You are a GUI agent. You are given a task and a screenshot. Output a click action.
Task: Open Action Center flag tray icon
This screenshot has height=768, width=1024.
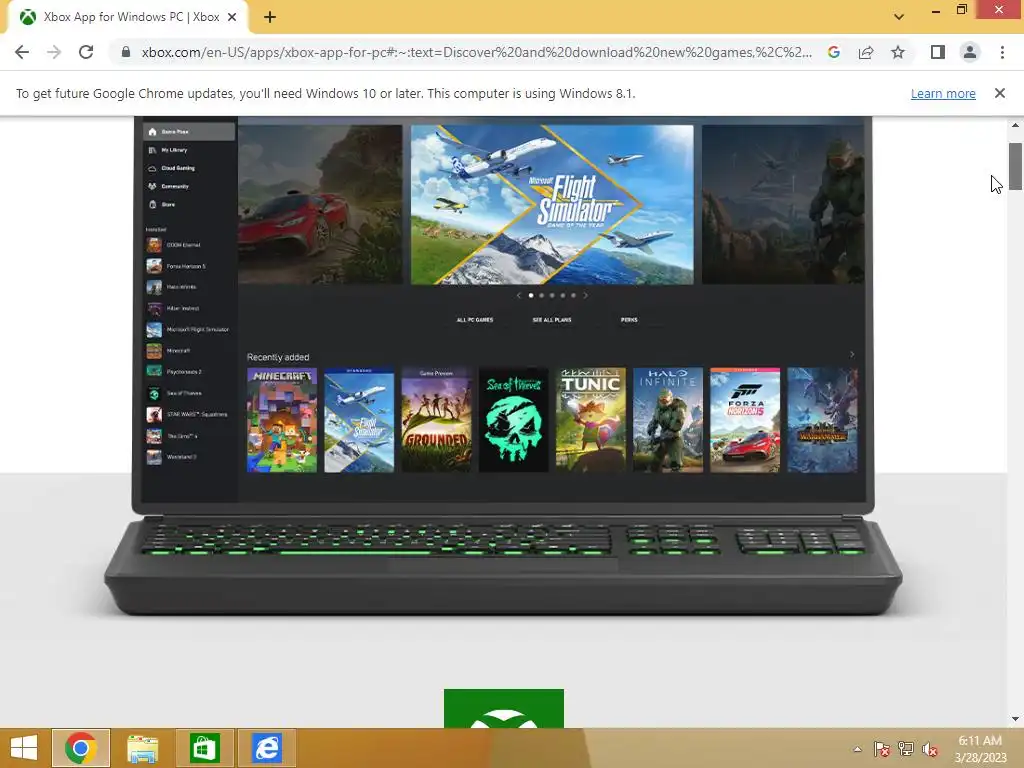pyautogui.click(x=882, y=749)
